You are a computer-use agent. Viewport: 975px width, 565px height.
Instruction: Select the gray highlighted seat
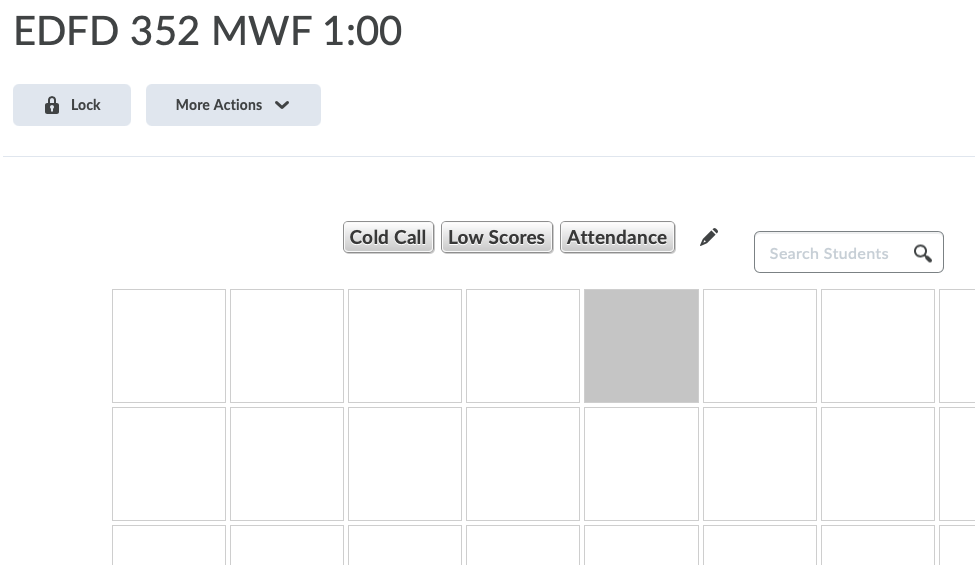tap(641, 346)
